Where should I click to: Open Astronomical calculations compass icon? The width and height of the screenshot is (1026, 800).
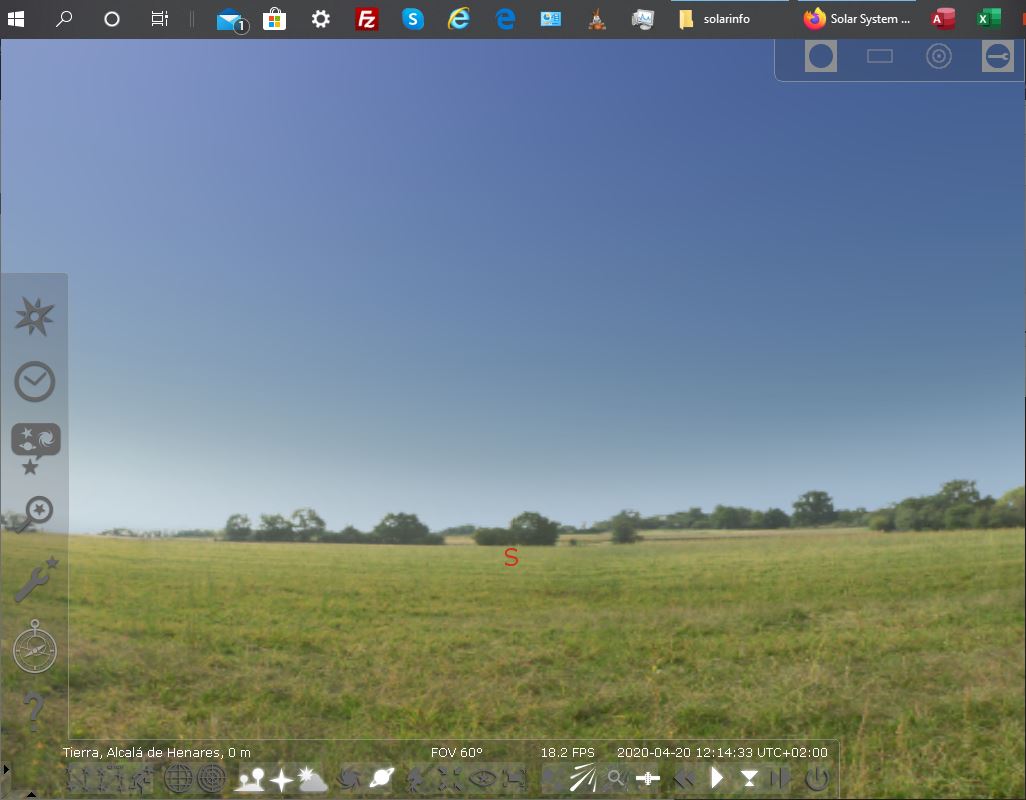[35, 647]
